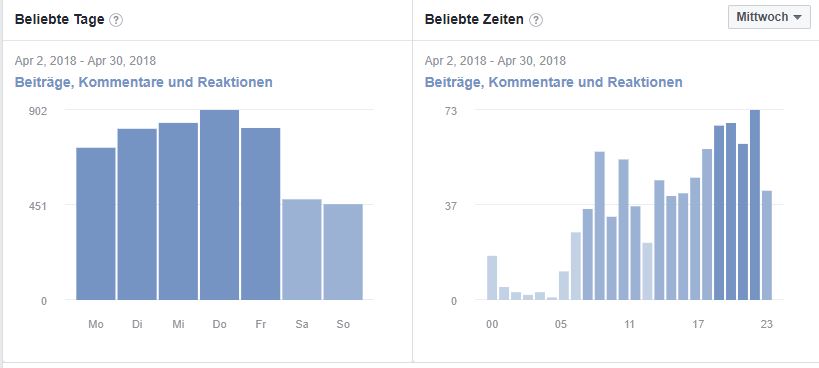Click the tallest hourly bar at 22
This screenshot has width=819, height=368.
click(x=755, y=205)
